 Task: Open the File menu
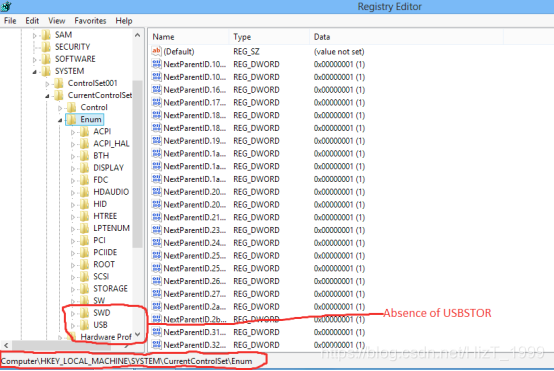(x=10, y=21)
